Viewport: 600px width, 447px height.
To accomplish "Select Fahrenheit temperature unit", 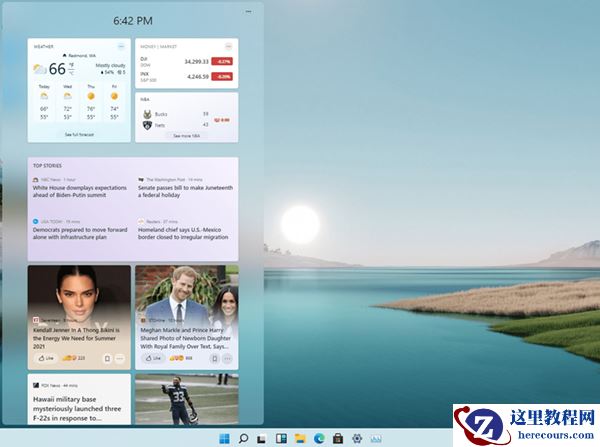I will [x=71, y=65].
